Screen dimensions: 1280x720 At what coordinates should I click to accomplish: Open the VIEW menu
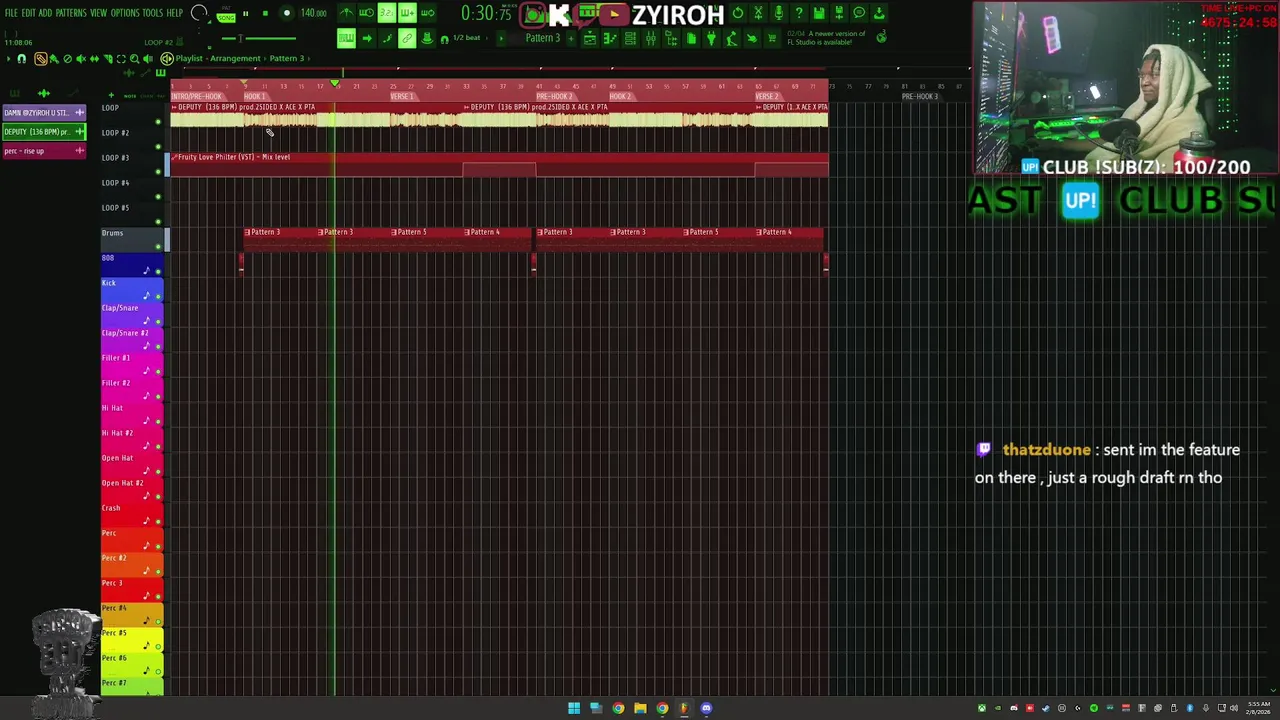point(98,13)
